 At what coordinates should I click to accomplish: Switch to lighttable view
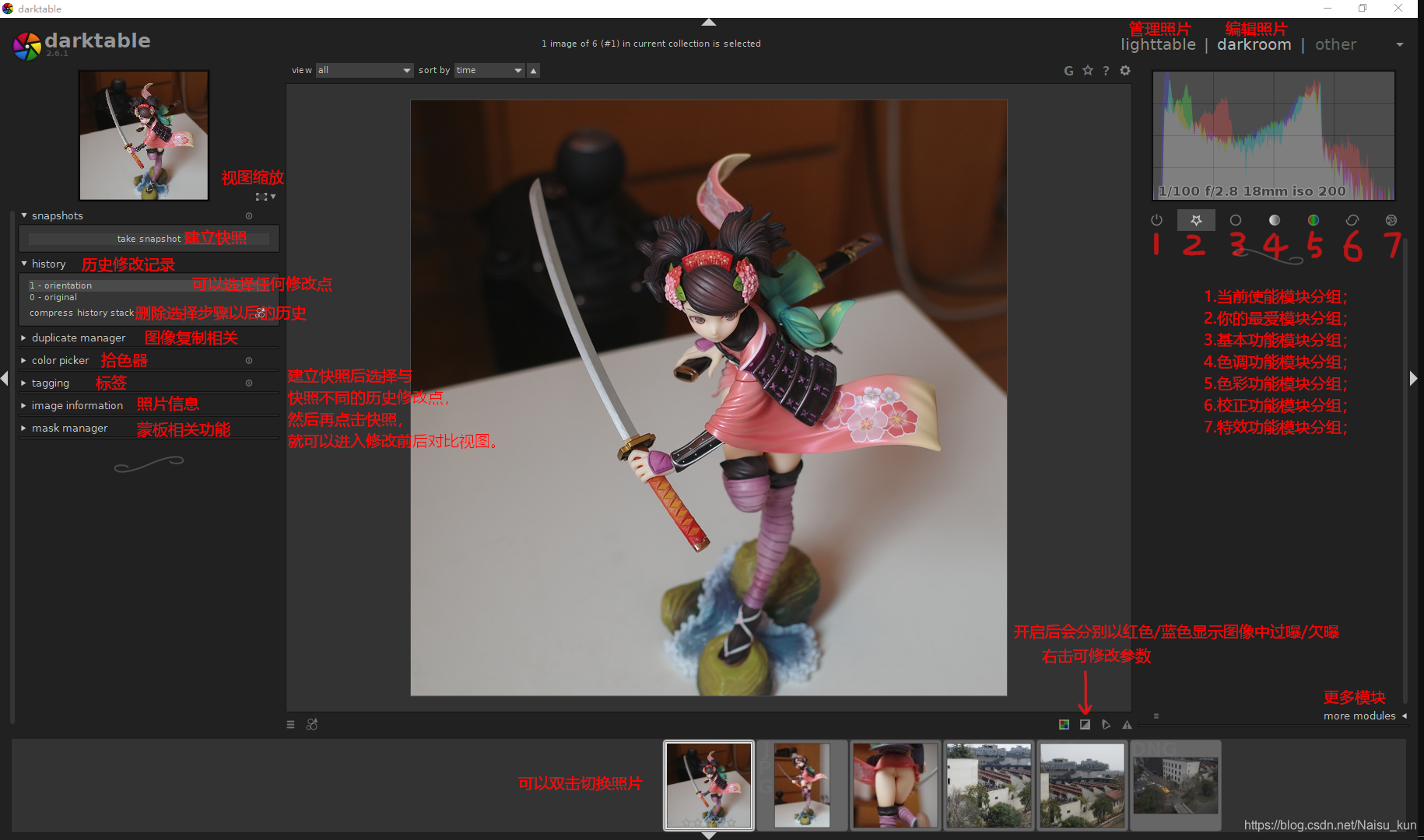pos(1158,45)
